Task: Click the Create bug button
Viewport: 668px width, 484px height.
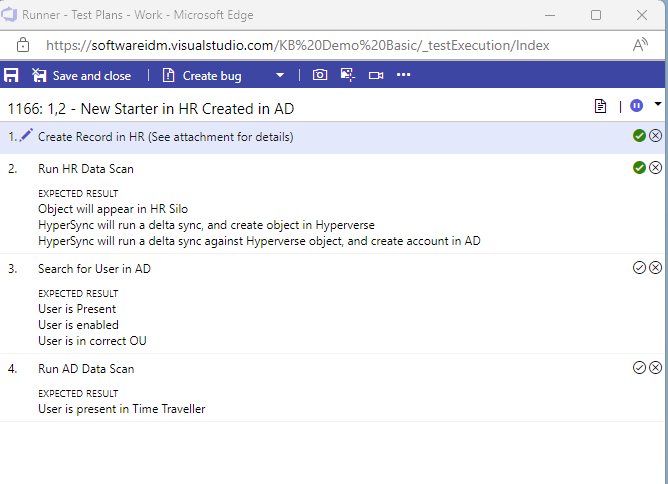Action: pos(204,75)
